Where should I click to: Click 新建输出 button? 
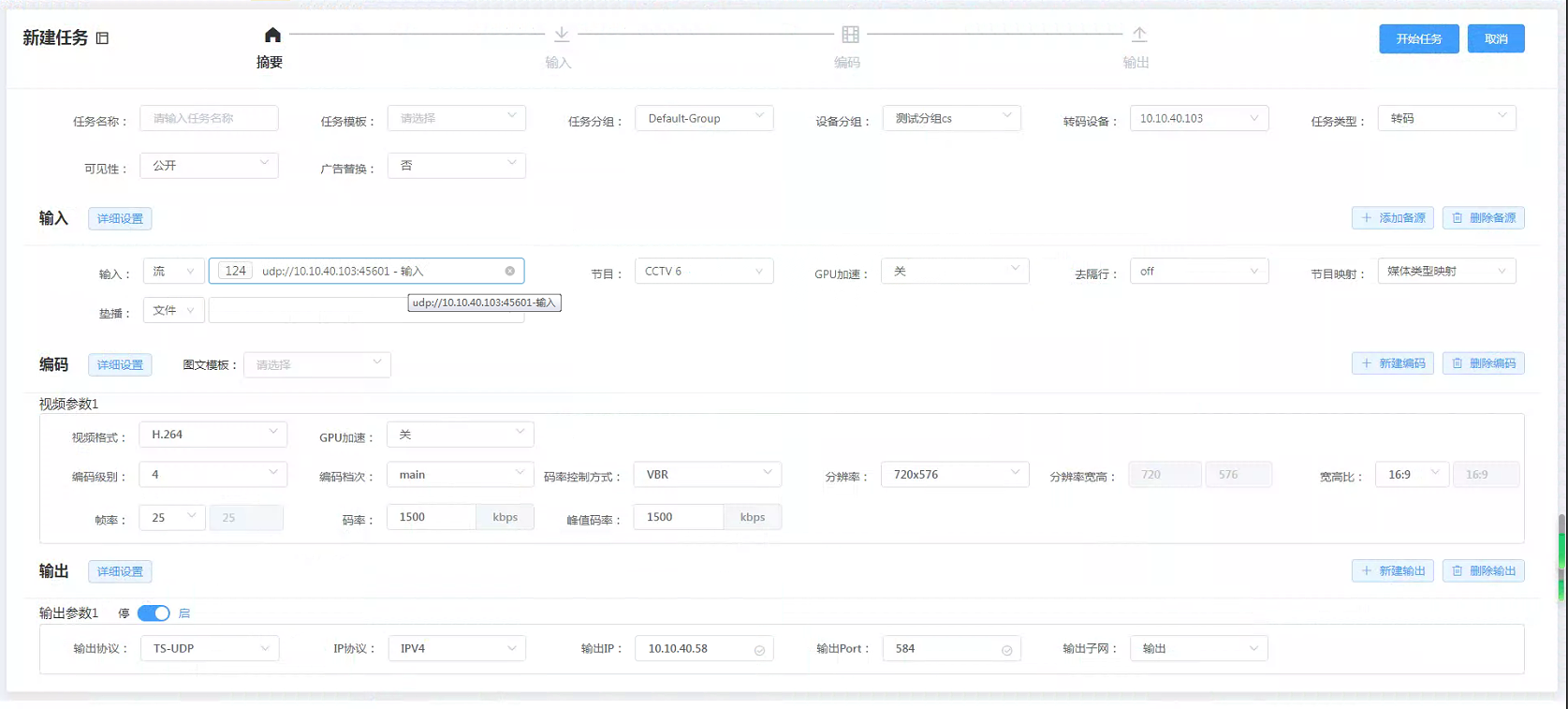click(x=1393, y=570)
